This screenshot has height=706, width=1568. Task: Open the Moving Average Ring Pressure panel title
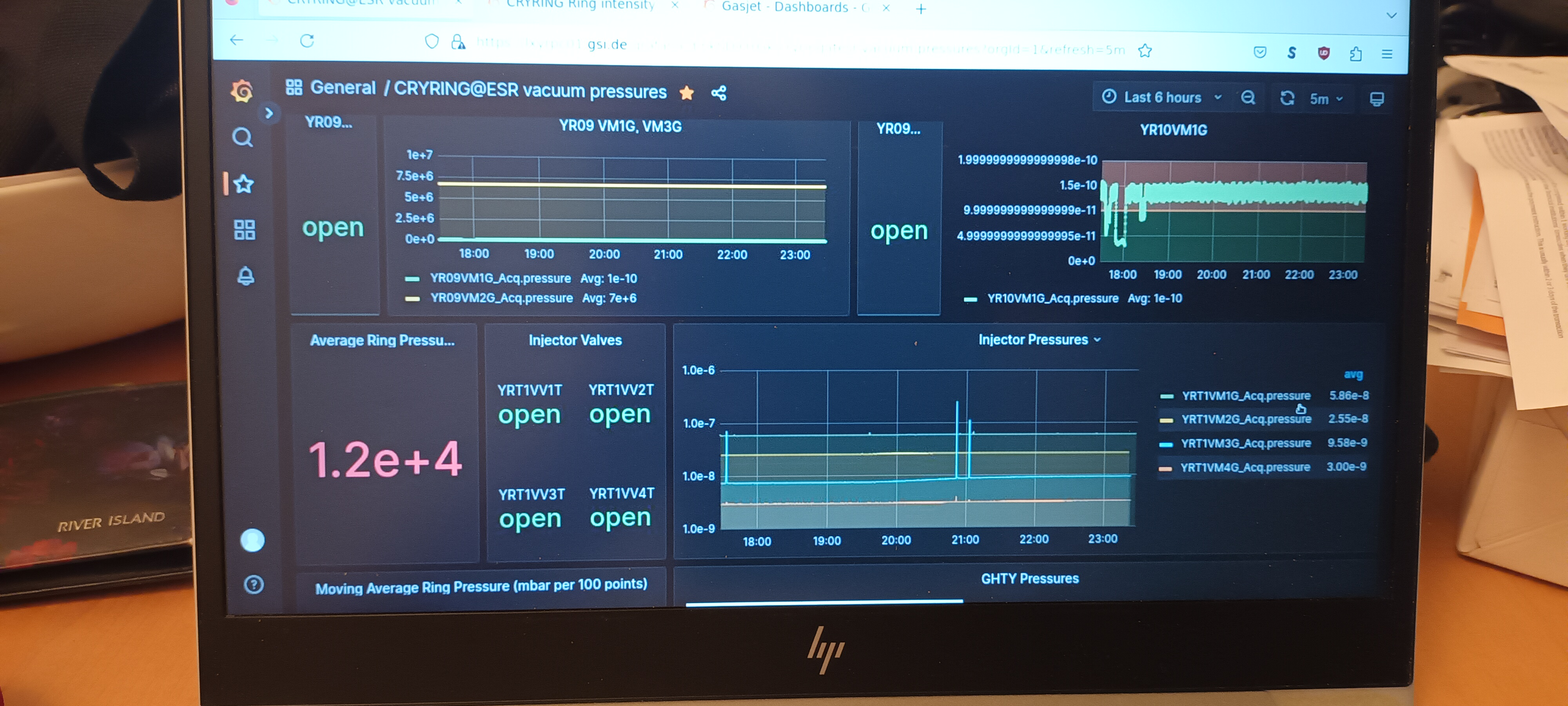481,586
